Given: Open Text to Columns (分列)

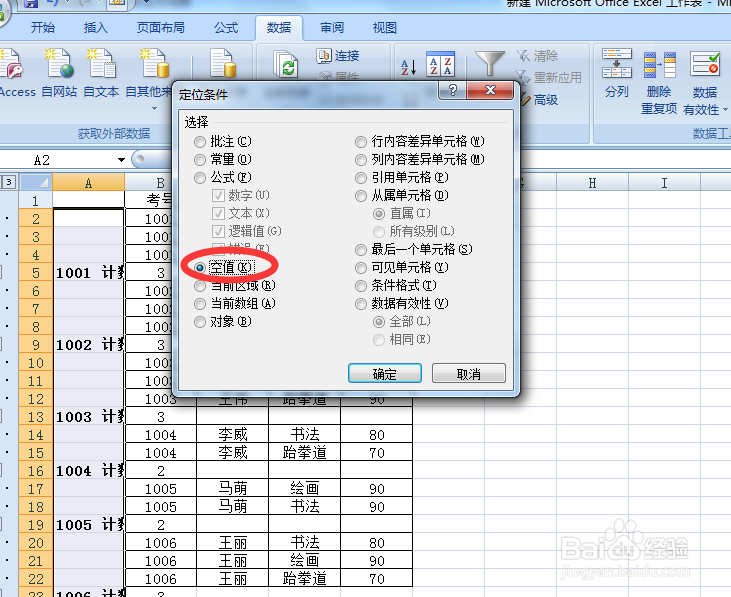Looking at the screenshot, I should point(616,72).
